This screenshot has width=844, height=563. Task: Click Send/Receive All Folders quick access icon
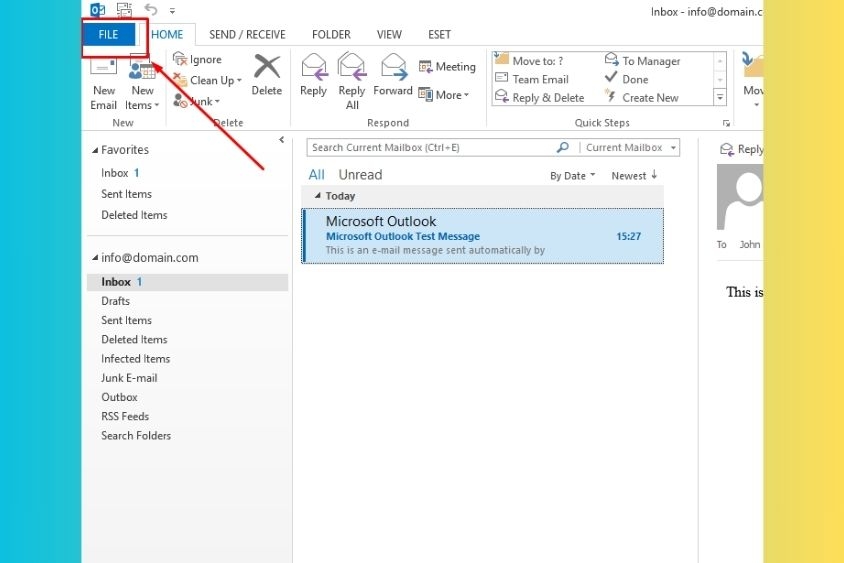click(x=124, y=10)
